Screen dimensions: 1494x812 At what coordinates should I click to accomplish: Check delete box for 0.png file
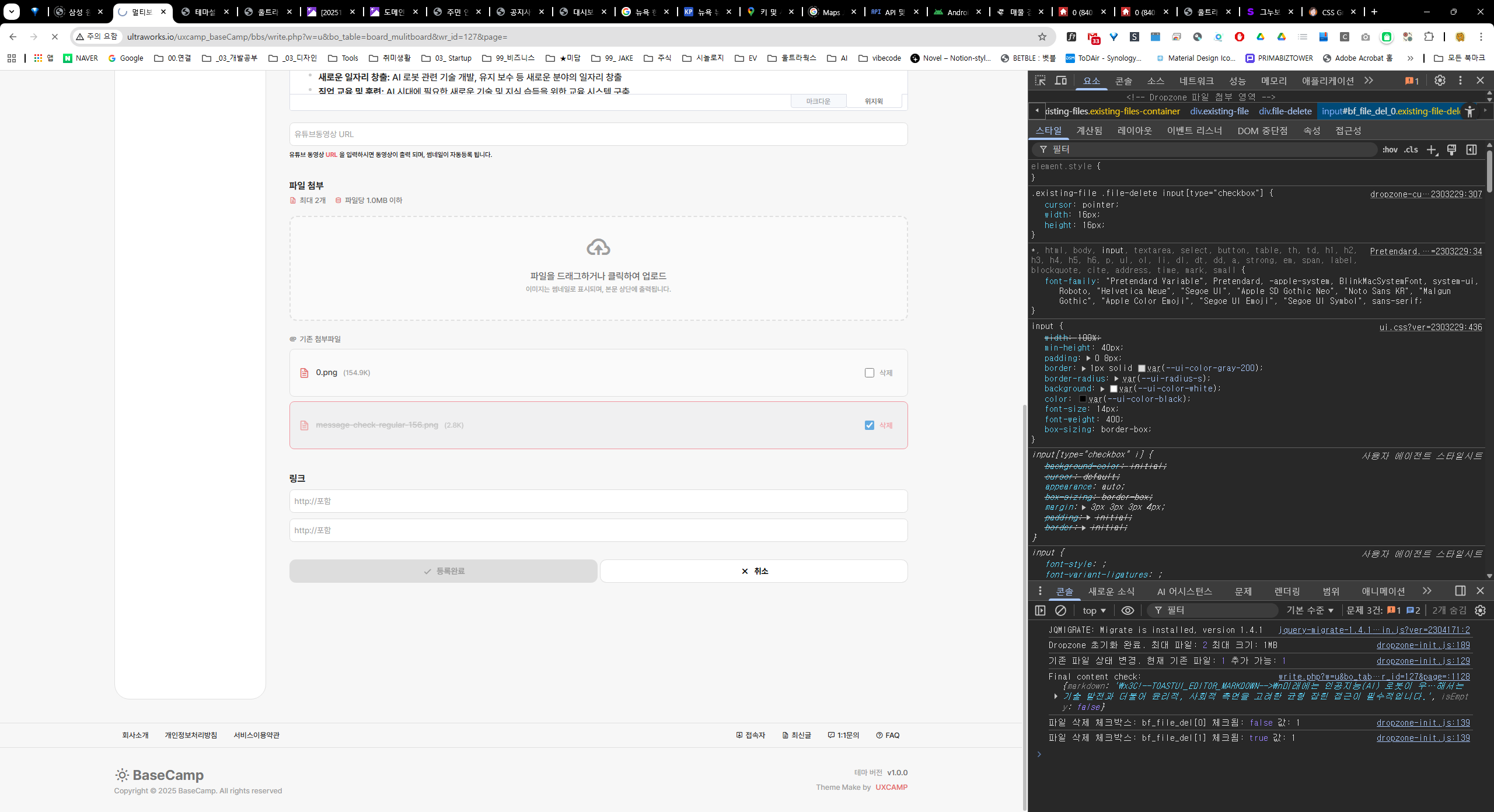(870, 373)
